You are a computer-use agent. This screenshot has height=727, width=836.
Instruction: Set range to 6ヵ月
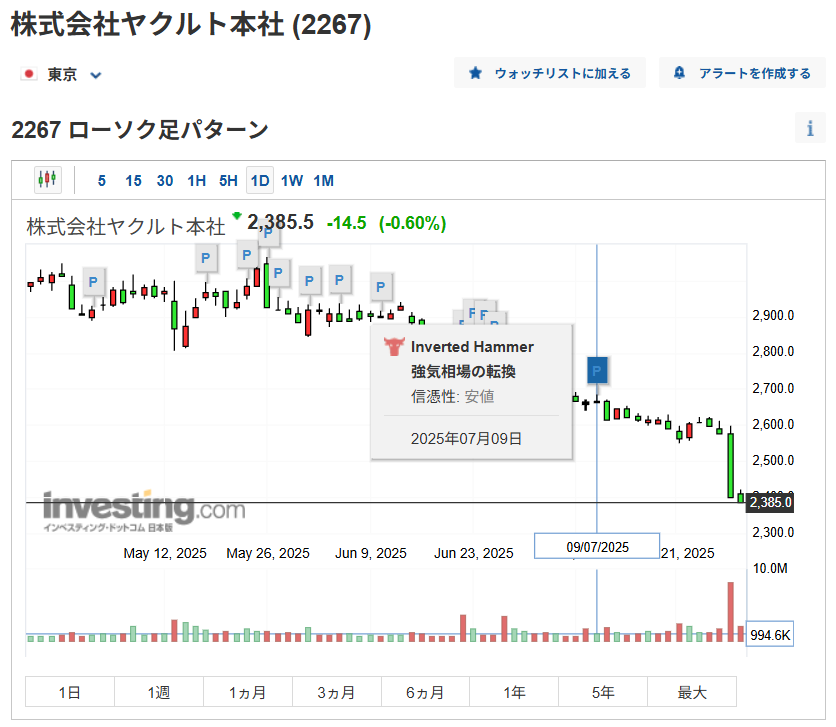click(x=425, y=692)
